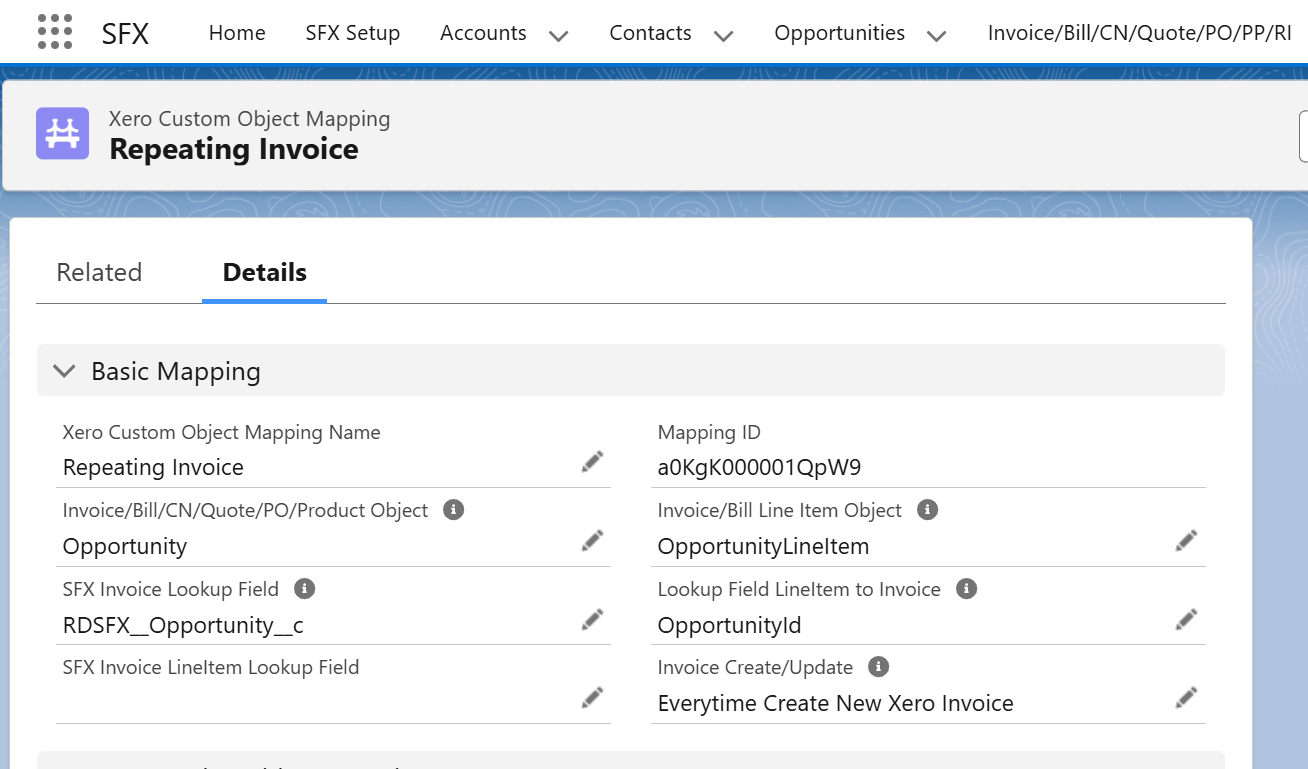Image resolution: width=1308 pixels, height=769 pixels.
Task: Switch to the Related tab
Action: pyautogui.click(x=99, y=272)
